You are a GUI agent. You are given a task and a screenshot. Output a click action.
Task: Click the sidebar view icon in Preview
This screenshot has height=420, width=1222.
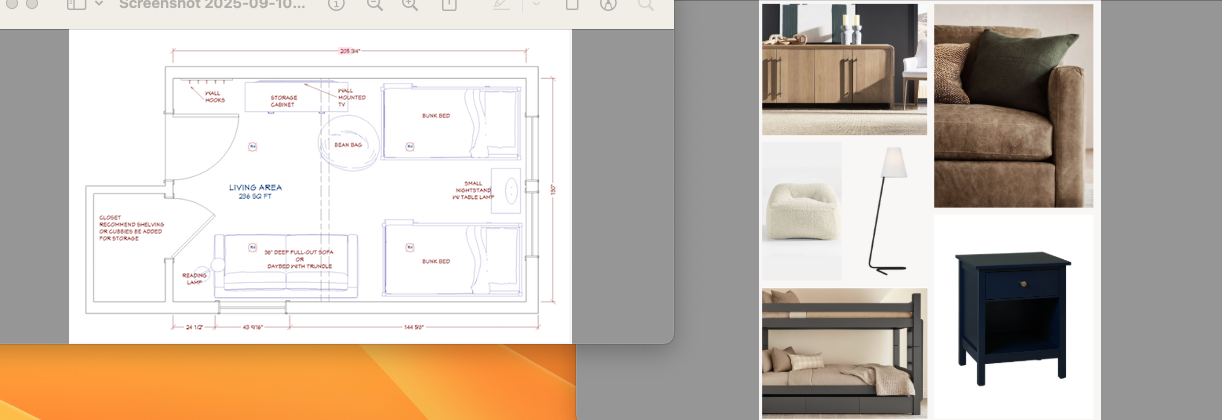click(77, 4)
